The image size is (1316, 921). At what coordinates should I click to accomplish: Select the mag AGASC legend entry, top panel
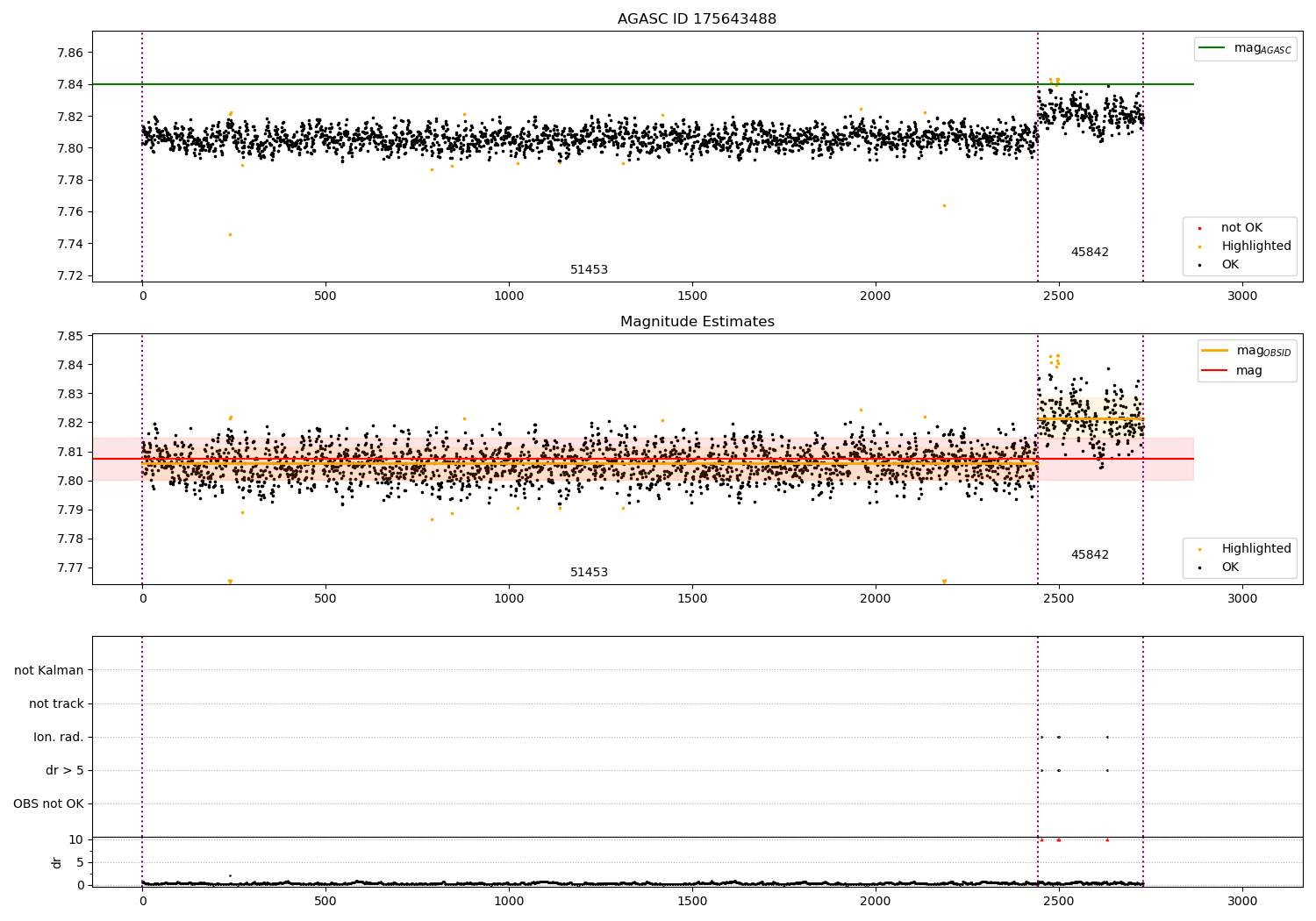pyautogui.click(x=1245, y=48)
